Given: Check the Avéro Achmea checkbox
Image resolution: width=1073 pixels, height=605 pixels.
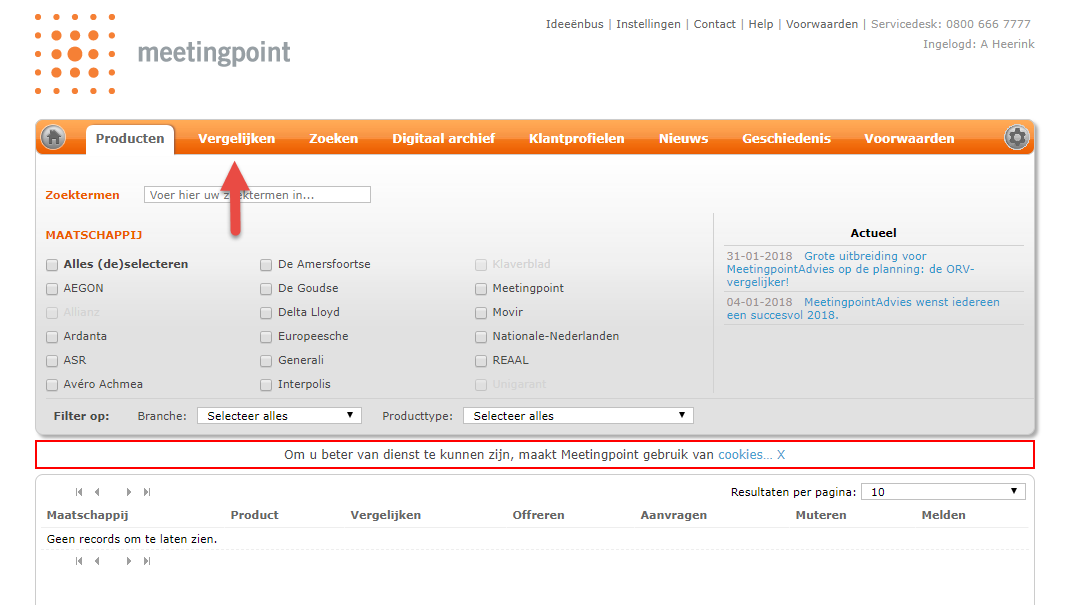Looking at the screenshot, I should tap(52, 385).
